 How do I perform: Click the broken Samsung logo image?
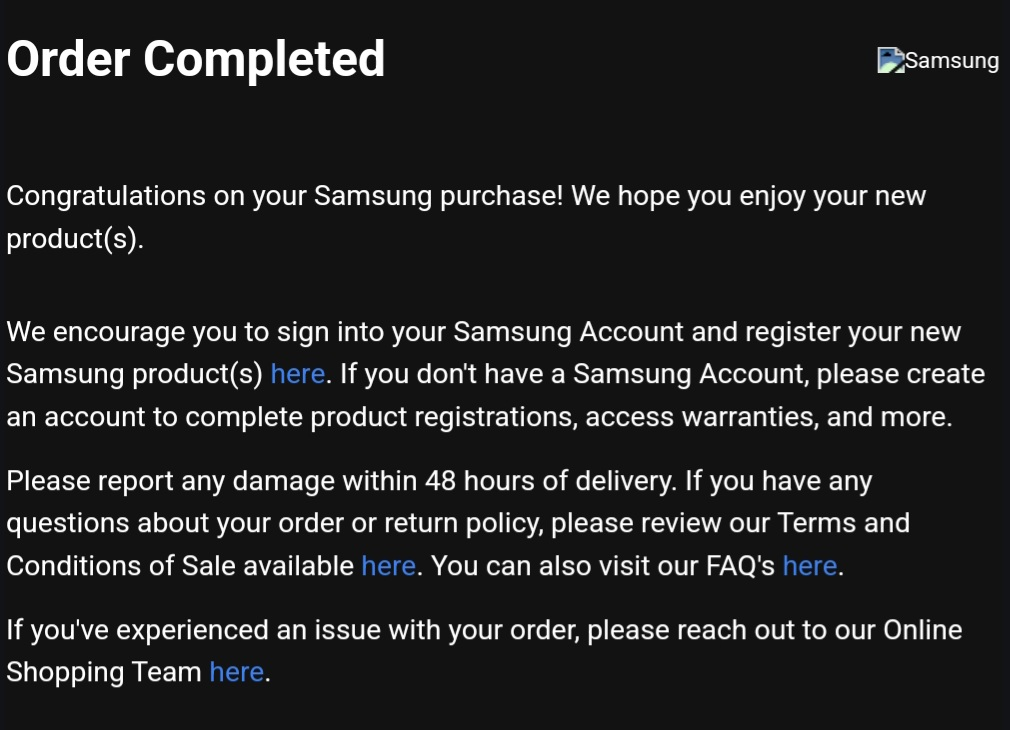pyautogui.click(x=891, y=60)
